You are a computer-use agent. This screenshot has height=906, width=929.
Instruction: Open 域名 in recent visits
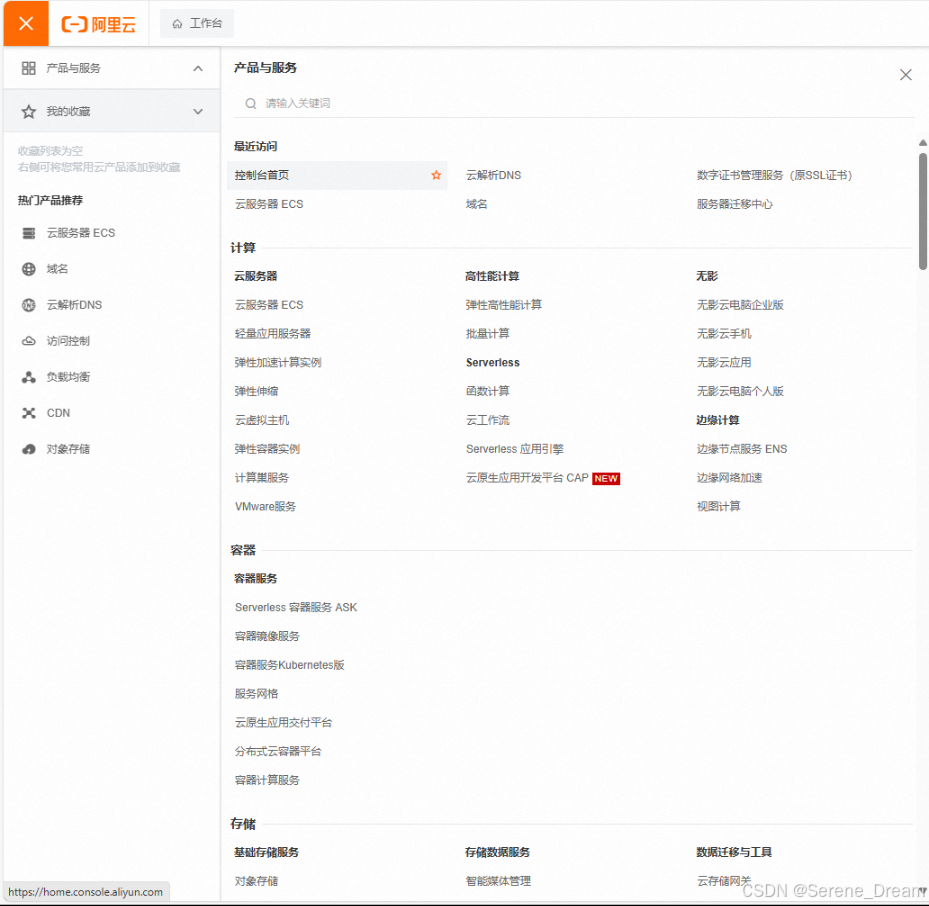pyautogui.click(x=476, y=204)
